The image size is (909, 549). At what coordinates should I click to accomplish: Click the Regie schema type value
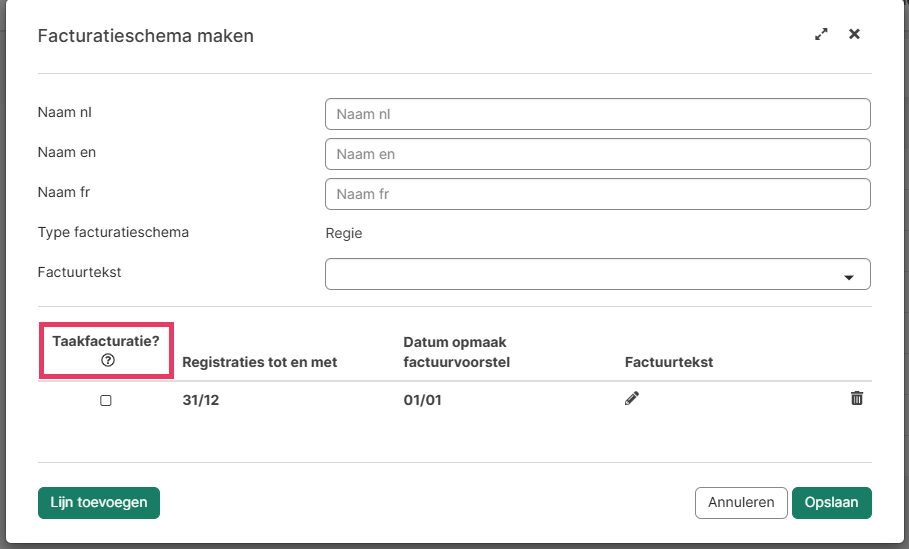coord(344,233)
